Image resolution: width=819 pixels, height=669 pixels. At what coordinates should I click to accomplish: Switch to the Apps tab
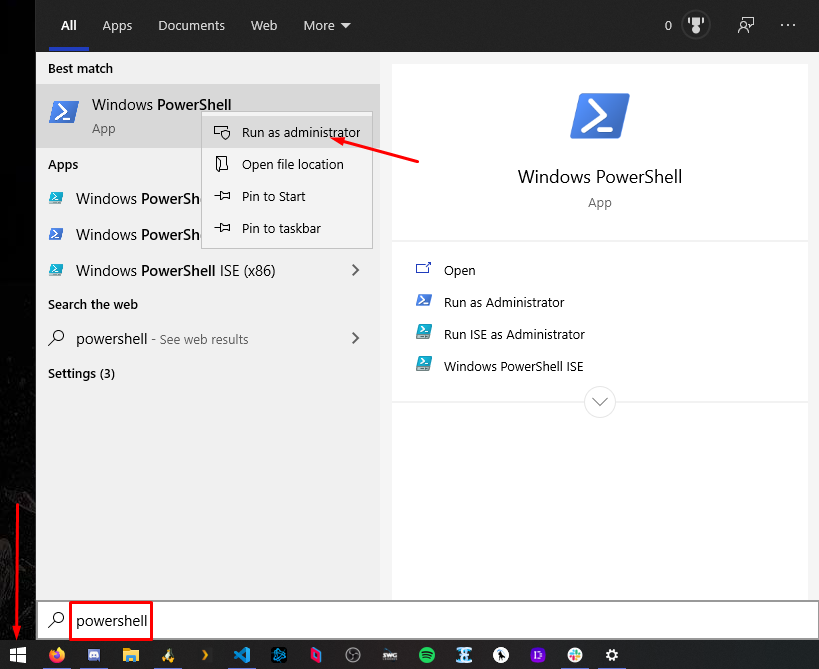117,25
